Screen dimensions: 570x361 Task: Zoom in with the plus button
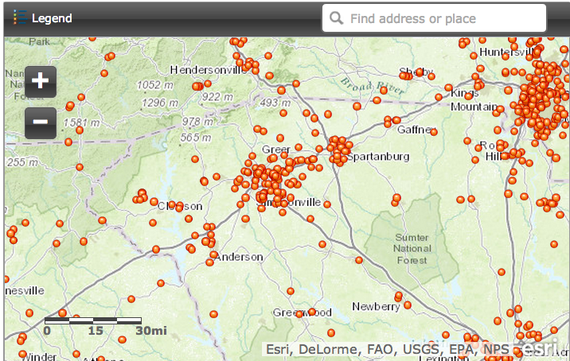(40, 81)
